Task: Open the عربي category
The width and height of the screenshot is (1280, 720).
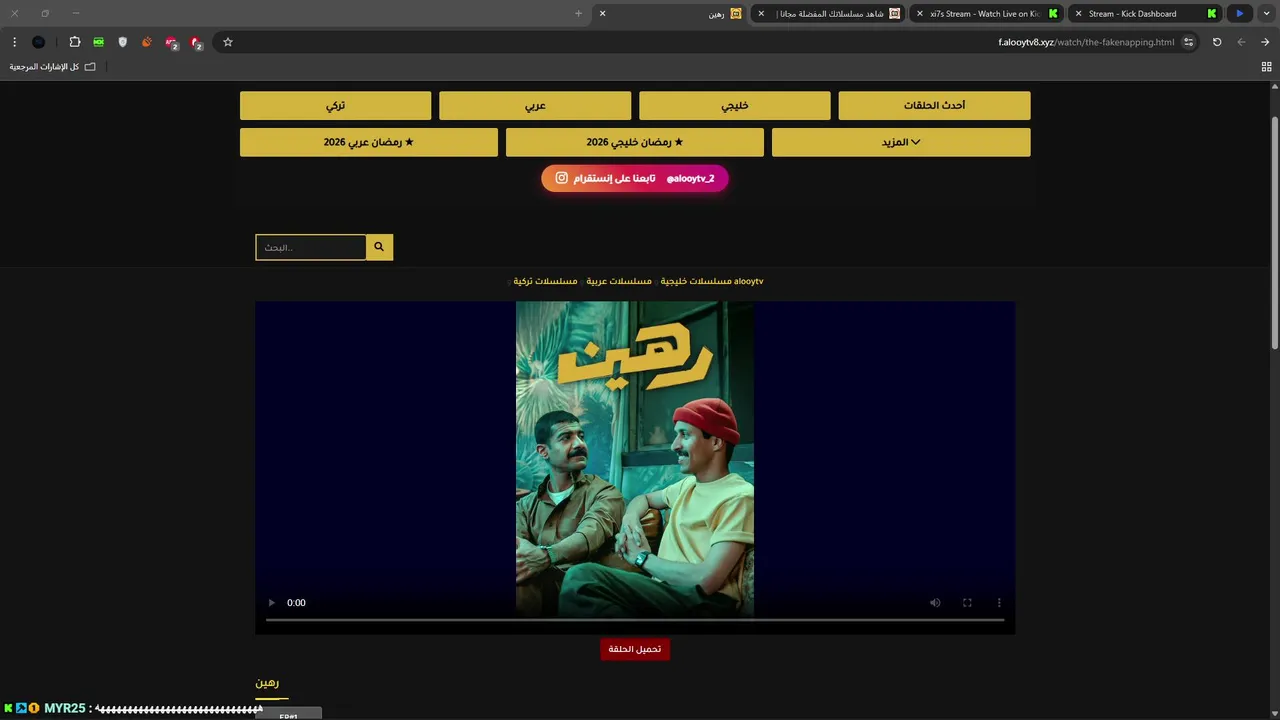Action: 535,105
